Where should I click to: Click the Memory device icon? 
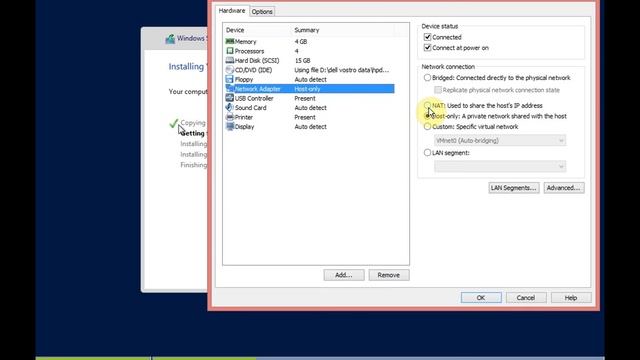(x=230, y=41)
